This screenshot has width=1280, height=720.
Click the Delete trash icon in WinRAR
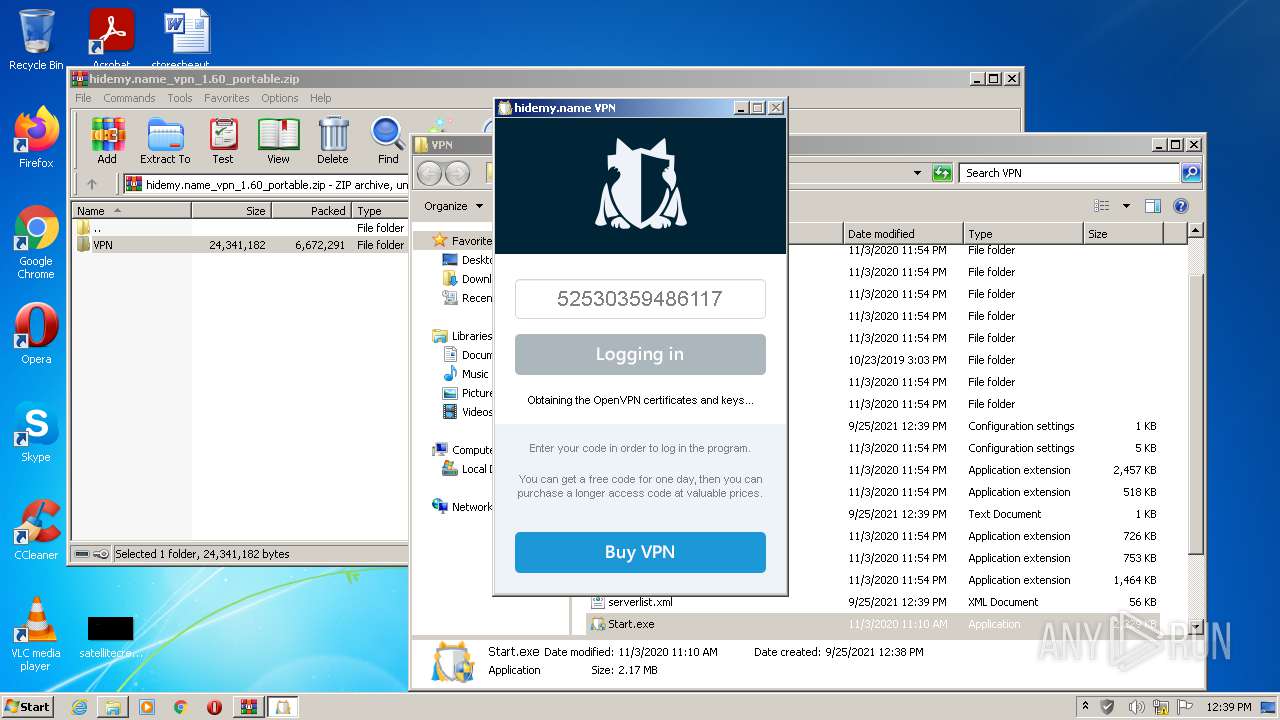pos(333,140)
